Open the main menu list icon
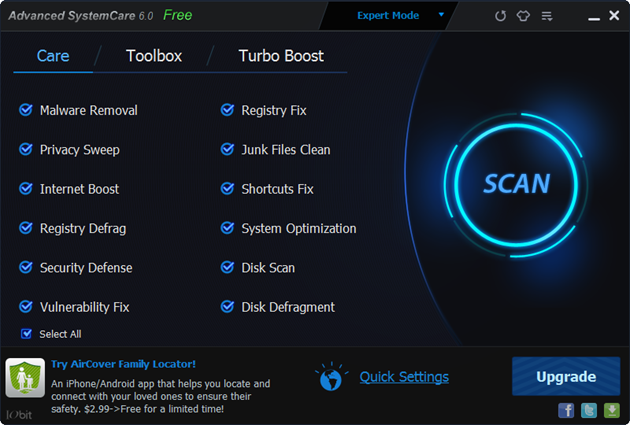 click(546, 16)
